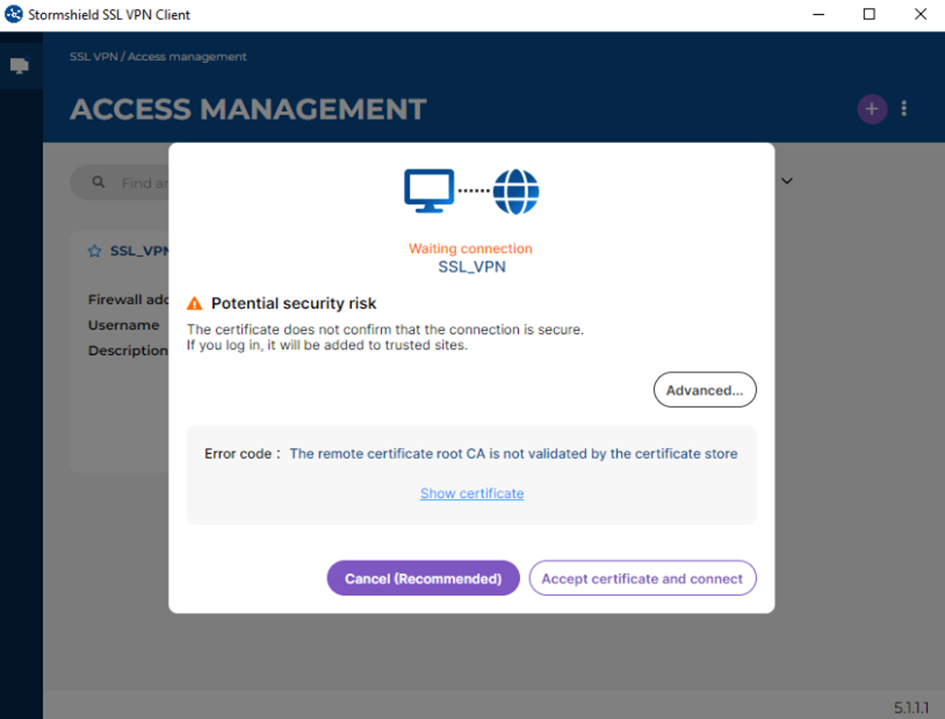Click the Advanced... button

705,390
